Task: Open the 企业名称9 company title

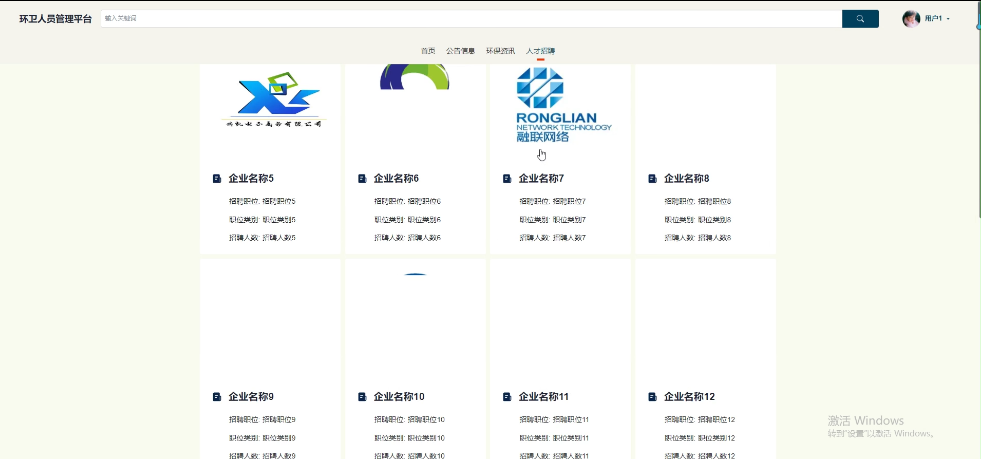Action: [x=251, y=397]
